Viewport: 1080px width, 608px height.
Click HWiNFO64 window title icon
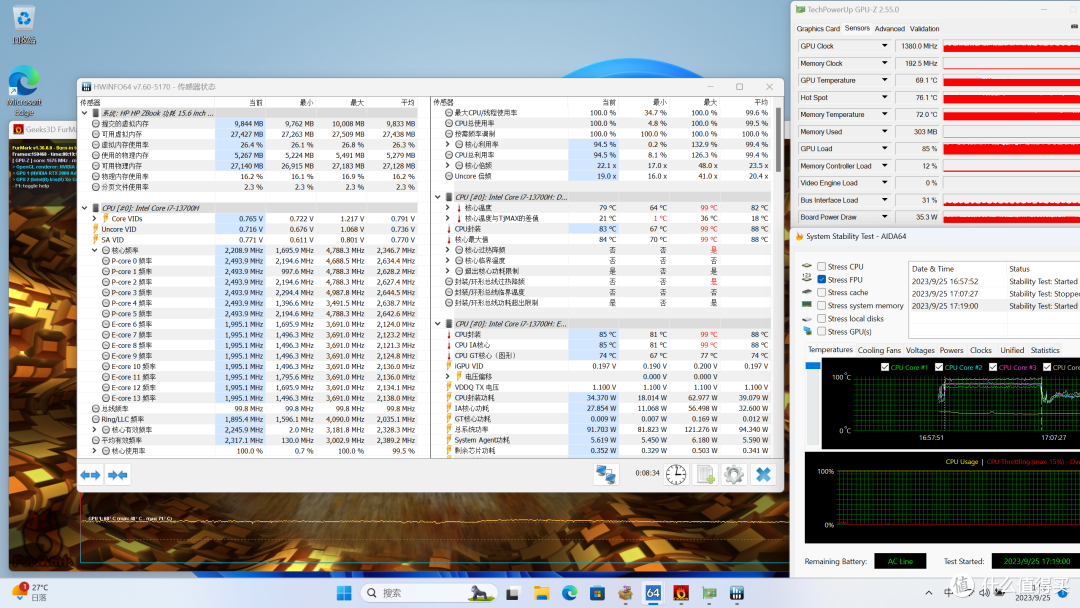pyautogui.click(x=86, y=87)
